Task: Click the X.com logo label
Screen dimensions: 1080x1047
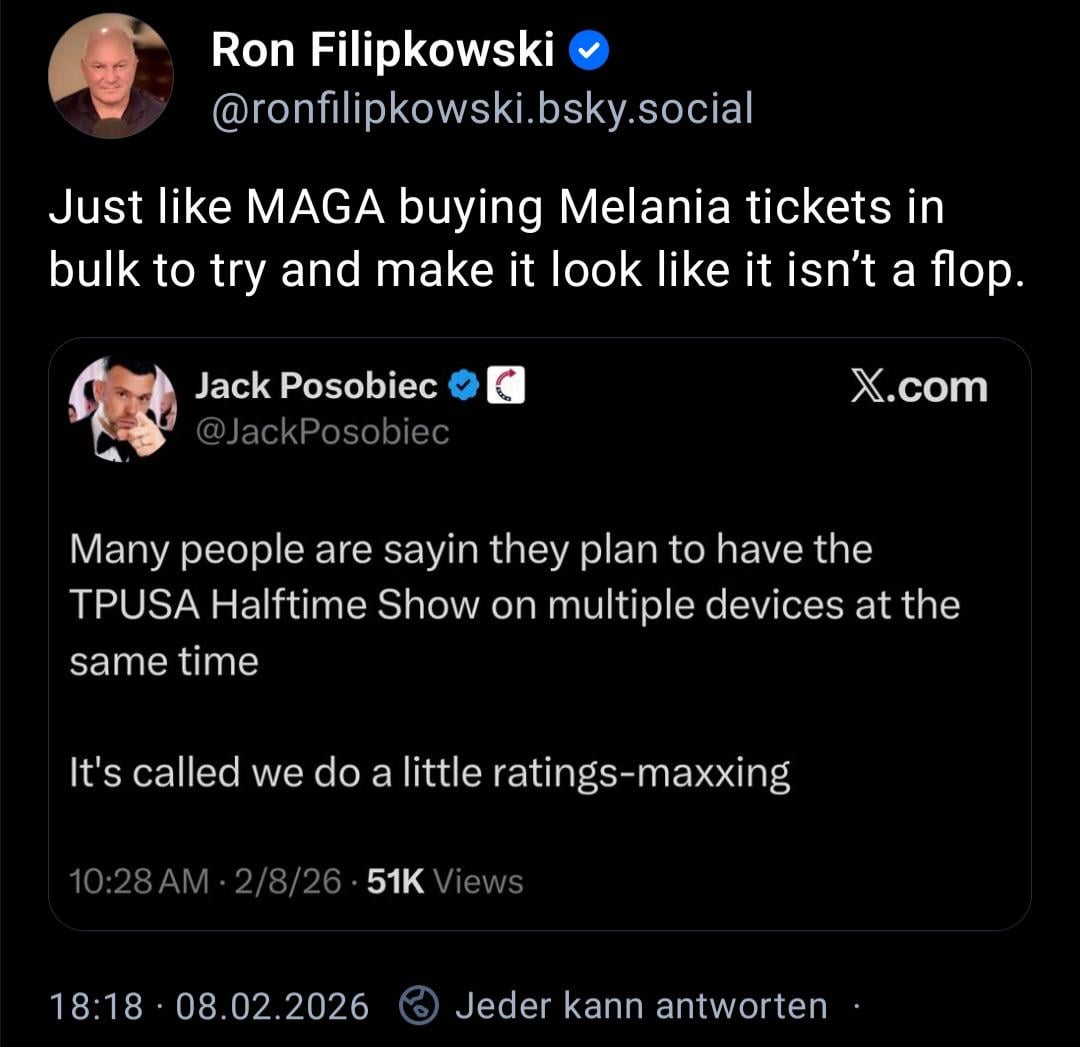Action: 918,386
